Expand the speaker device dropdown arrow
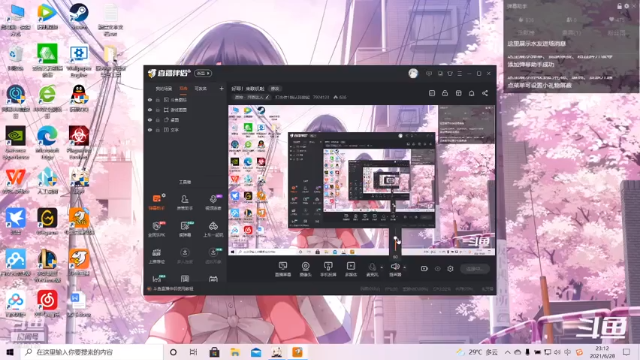 click(x=404, y=268)
